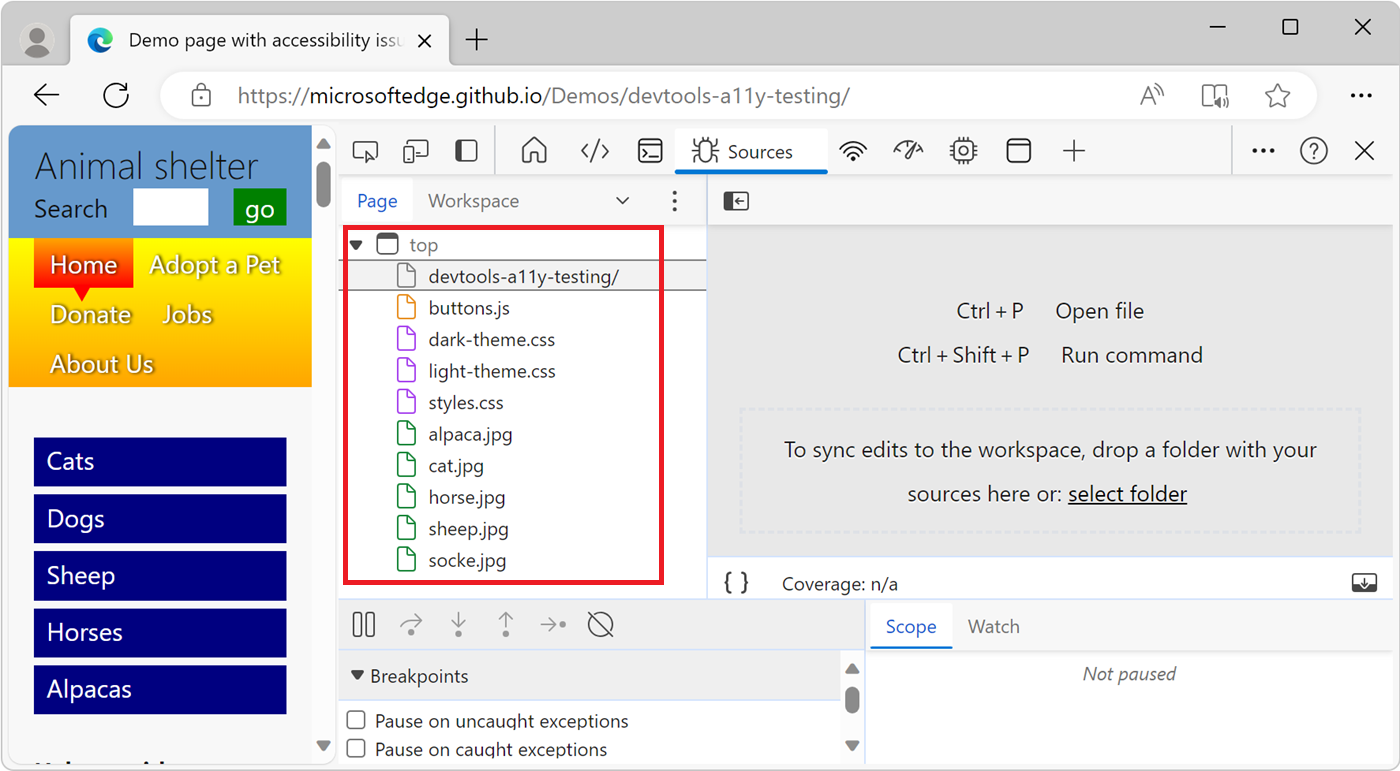Image resolution: width=1400 pixels, height=771 pixels.
Task: Click the green go search button
Action: pos(259,208)
